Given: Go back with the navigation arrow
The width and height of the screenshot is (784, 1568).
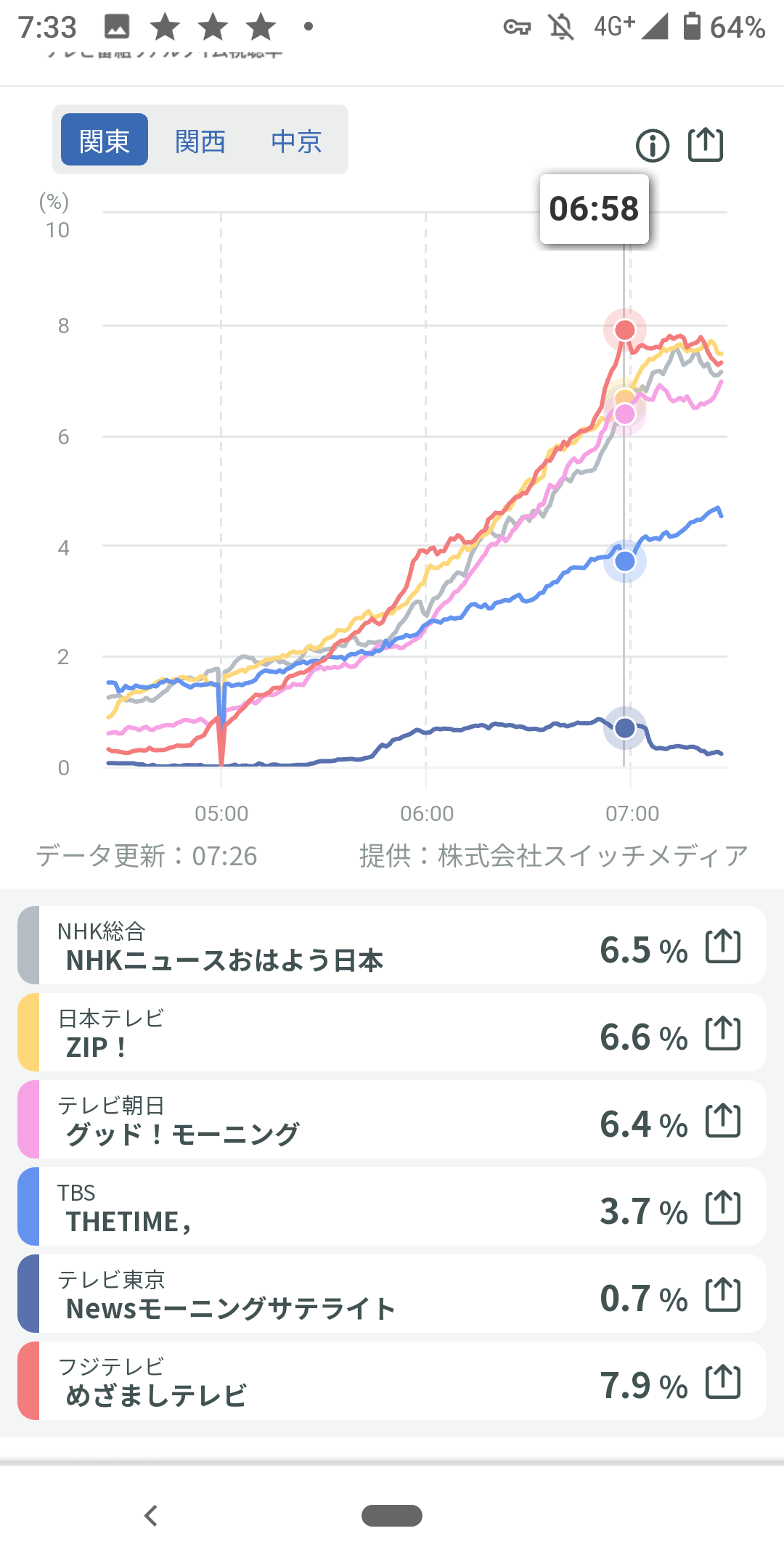Looking at the screenshot, I should (151, 1516).
